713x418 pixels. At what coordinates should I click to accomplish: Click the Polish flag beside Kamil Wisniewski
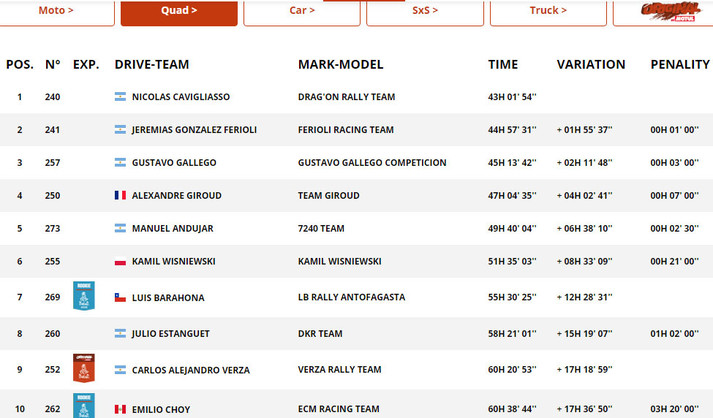click(x=121, y=261)
